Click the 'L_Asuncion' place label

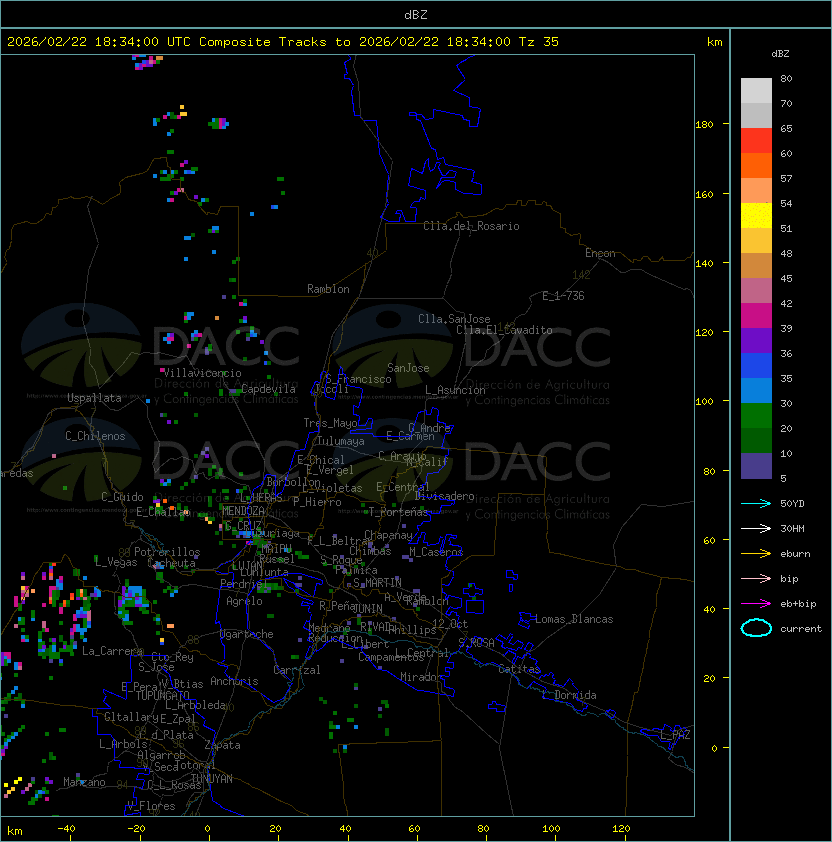[x=455, y=390]
